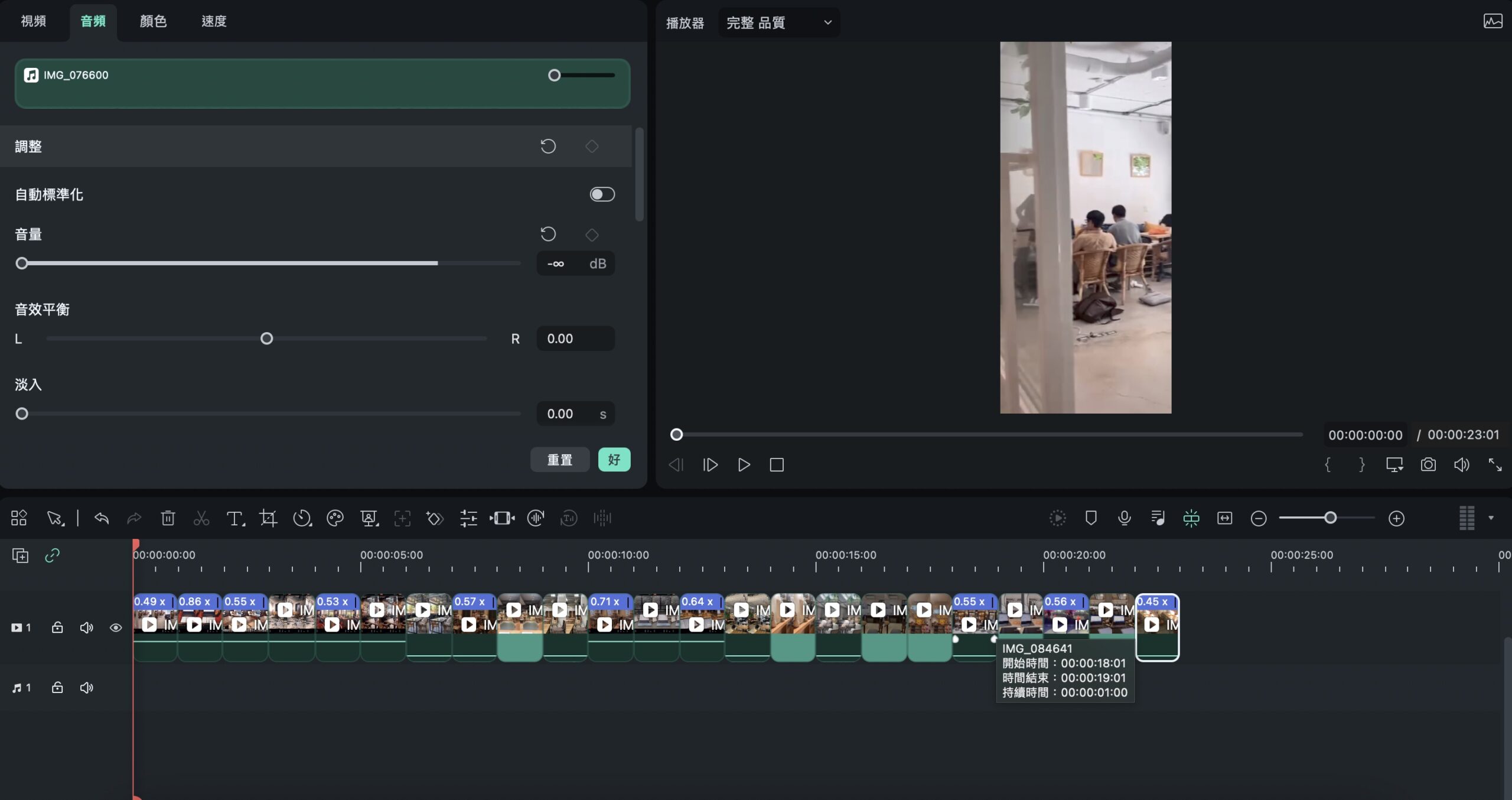
Task: Open the Crop tool
Action: pyautogui.click(x=268, y=519)
